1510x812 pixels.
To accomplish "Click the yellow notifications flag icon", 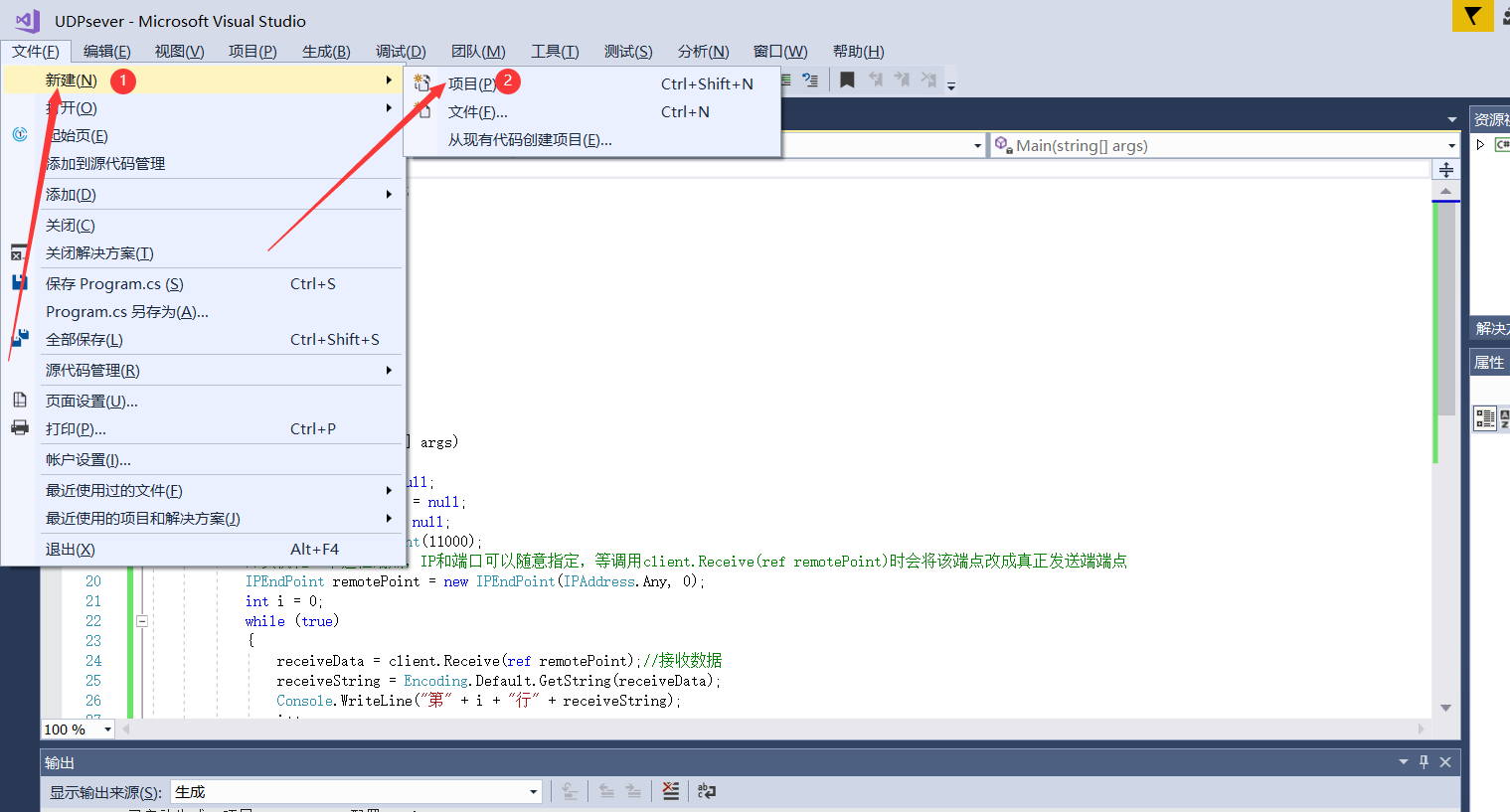I will click(x=1472, y=16).
